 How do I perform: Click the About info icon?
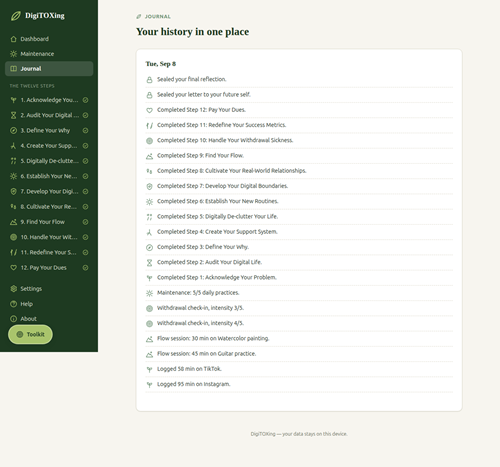click(x=13, y=319)
